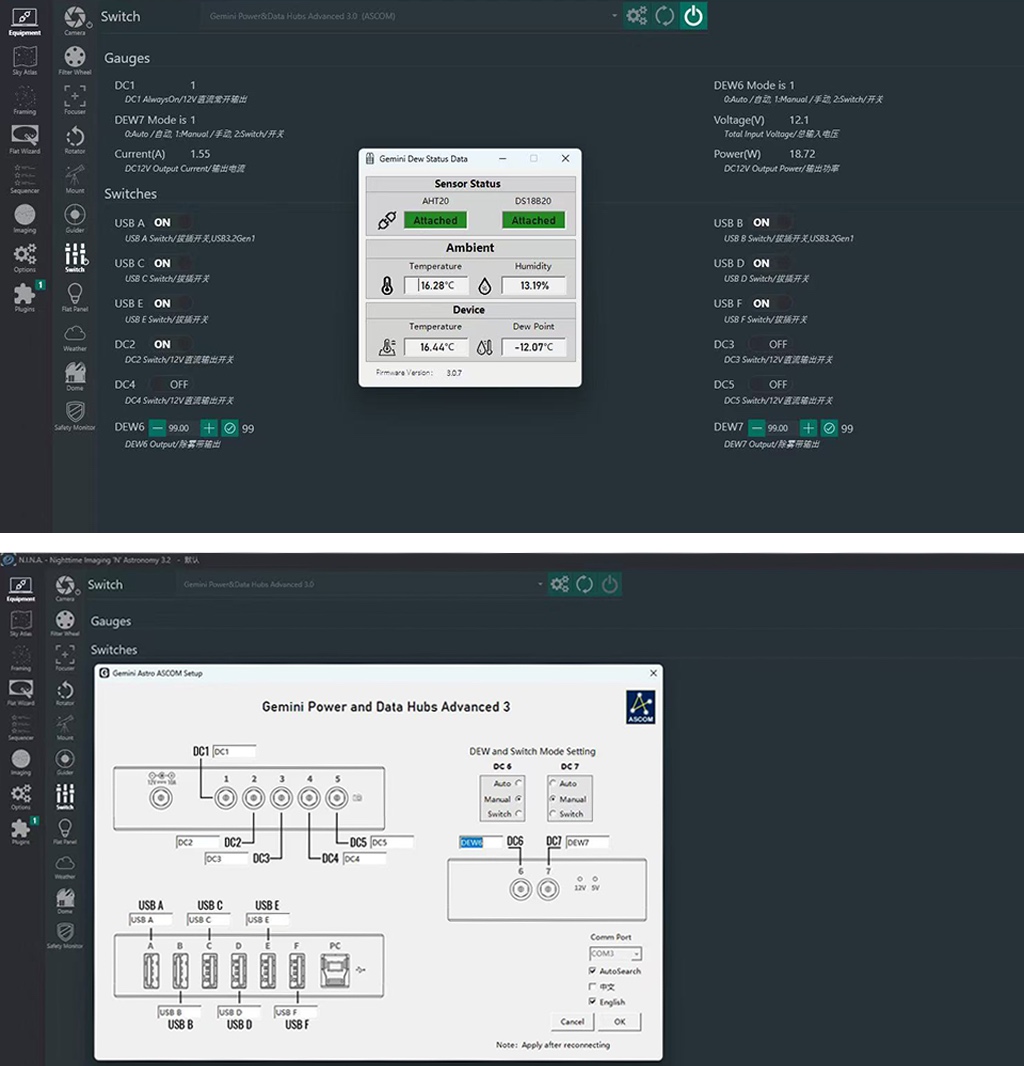Click the DEW7 name field in Setup

pos(587,842)
